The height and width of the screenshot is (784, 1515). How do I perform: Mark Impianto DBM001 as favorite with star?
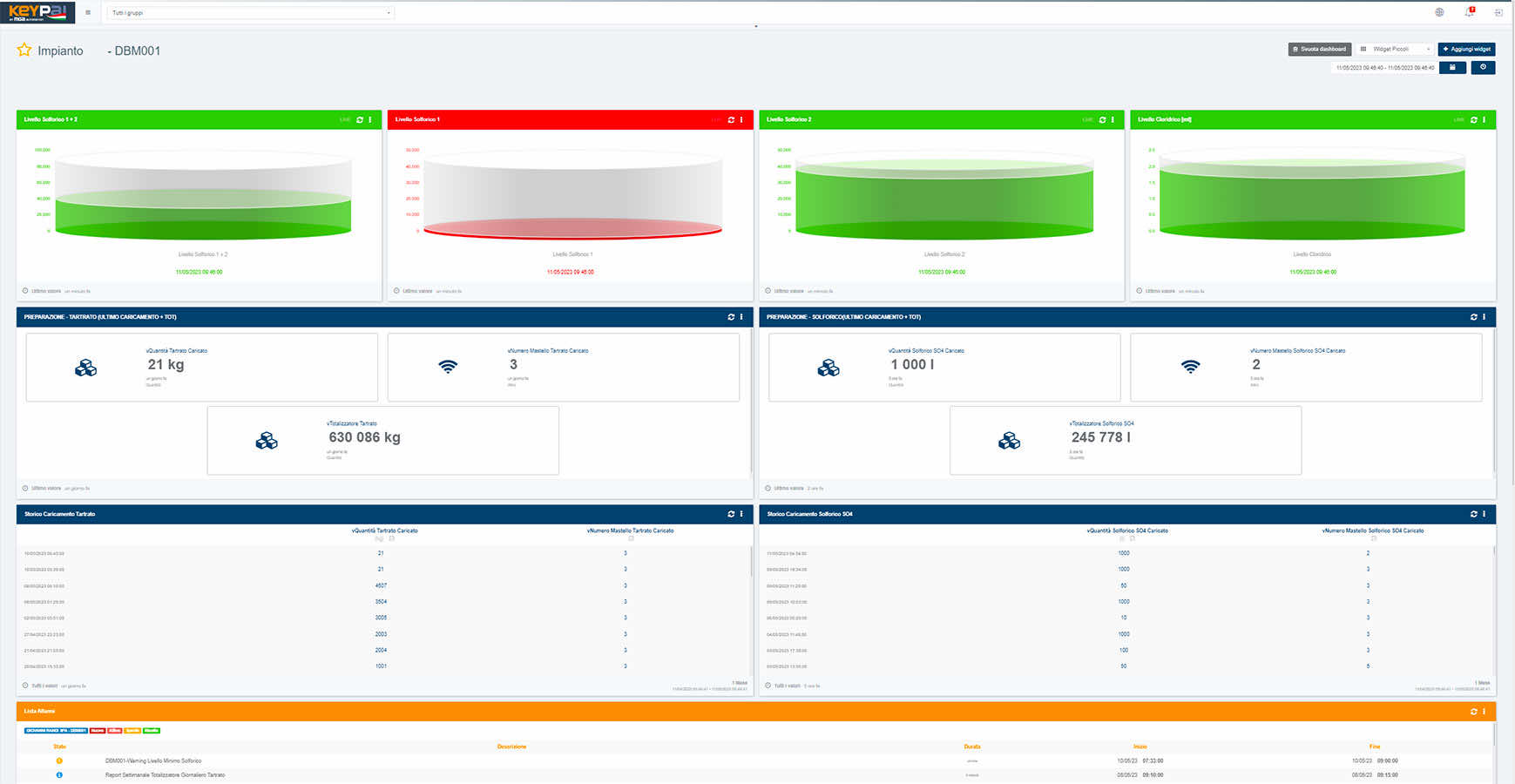24,51
